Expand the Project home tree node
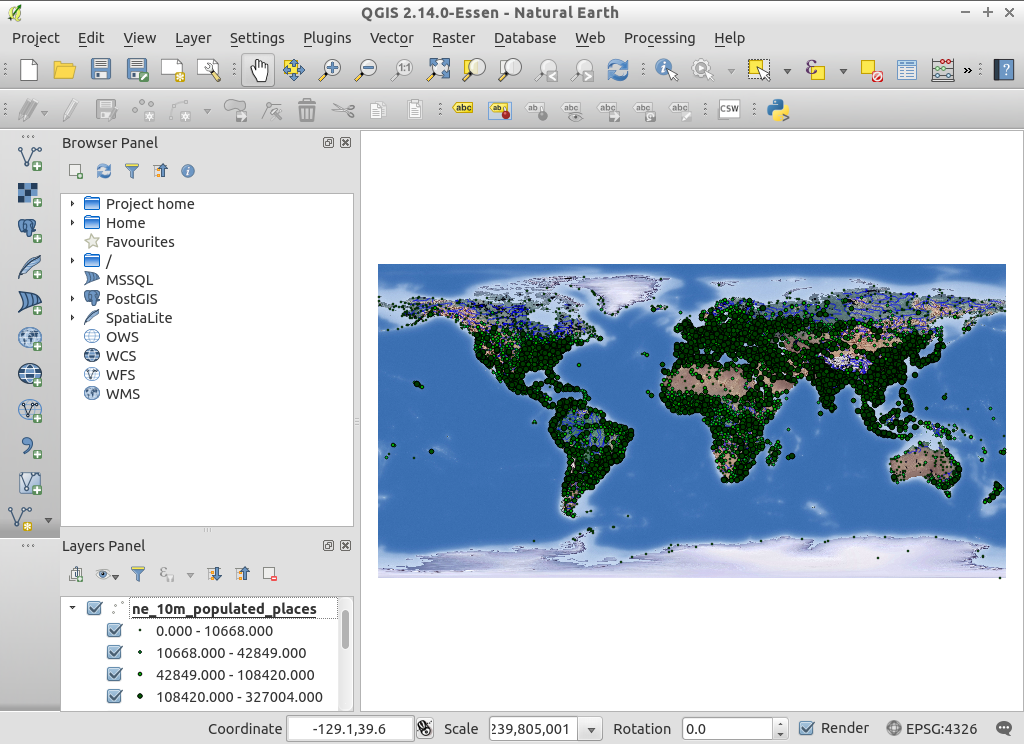This screenshot has width=1024, height=744. pyautogui.click(x=72, y=204)
